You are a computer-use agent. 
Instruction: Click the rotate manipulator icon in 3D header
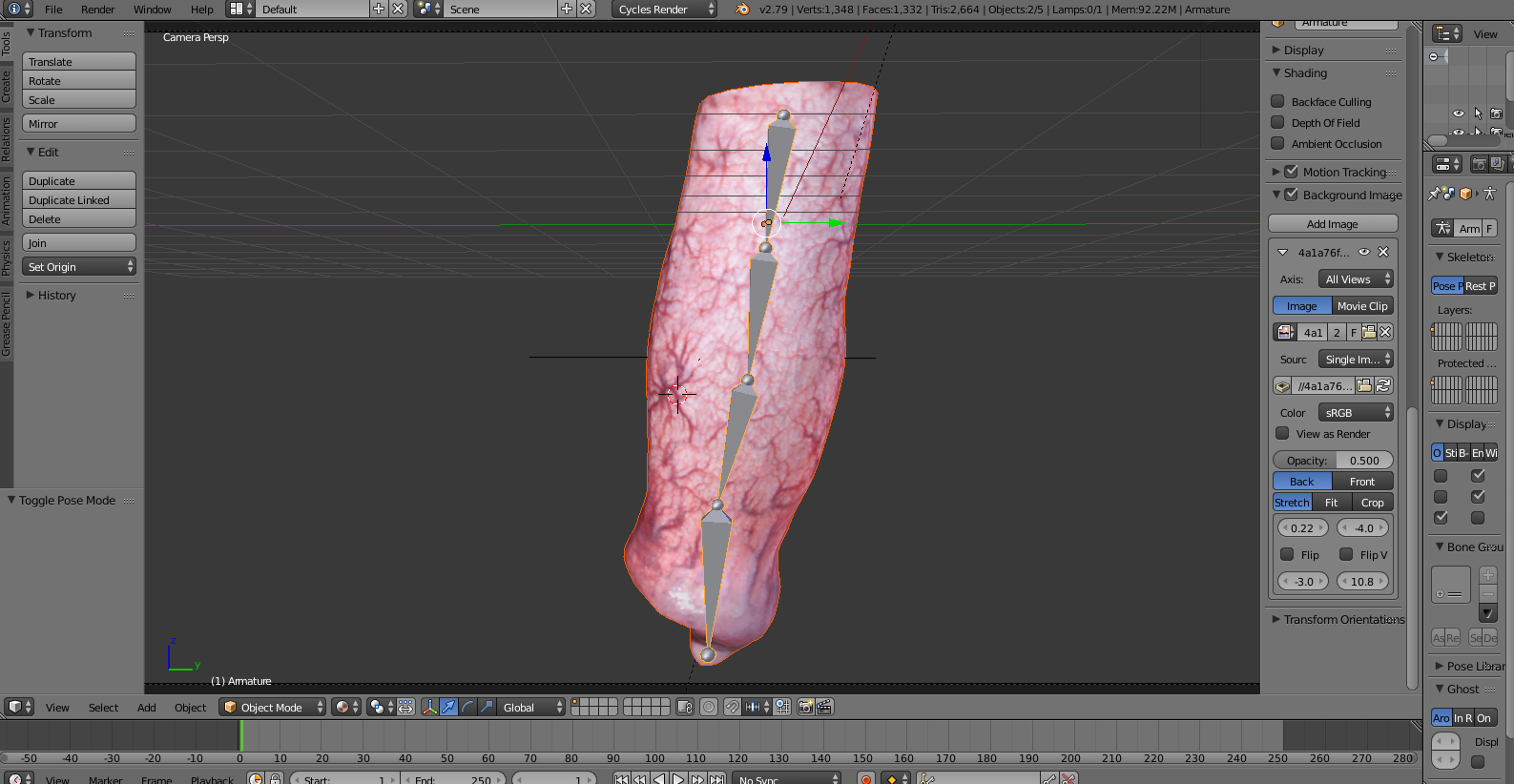tap(467, 707)
